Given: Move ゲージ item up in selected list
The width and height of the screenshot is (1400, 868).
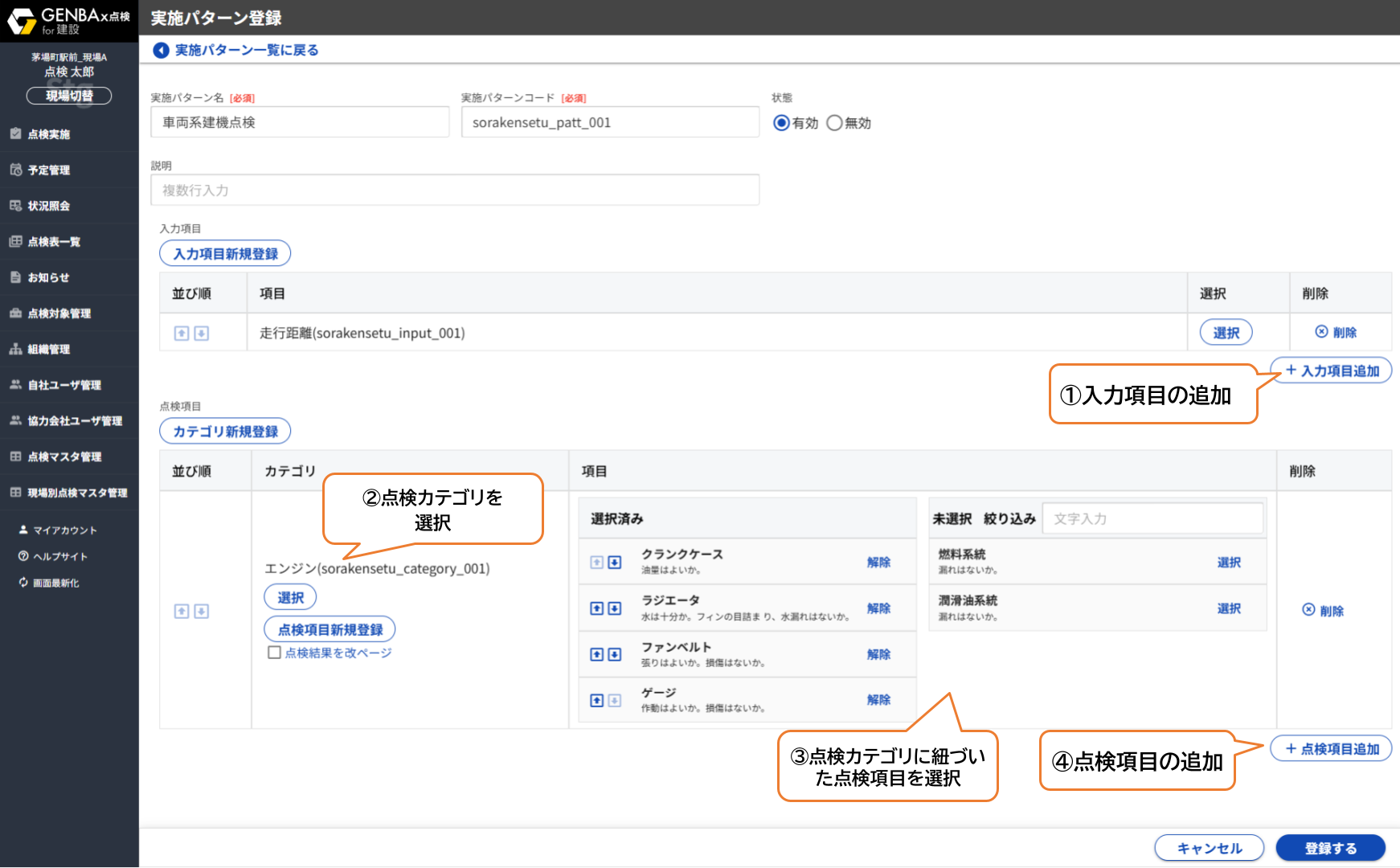Looking at the screenshot, I should 596,701.
